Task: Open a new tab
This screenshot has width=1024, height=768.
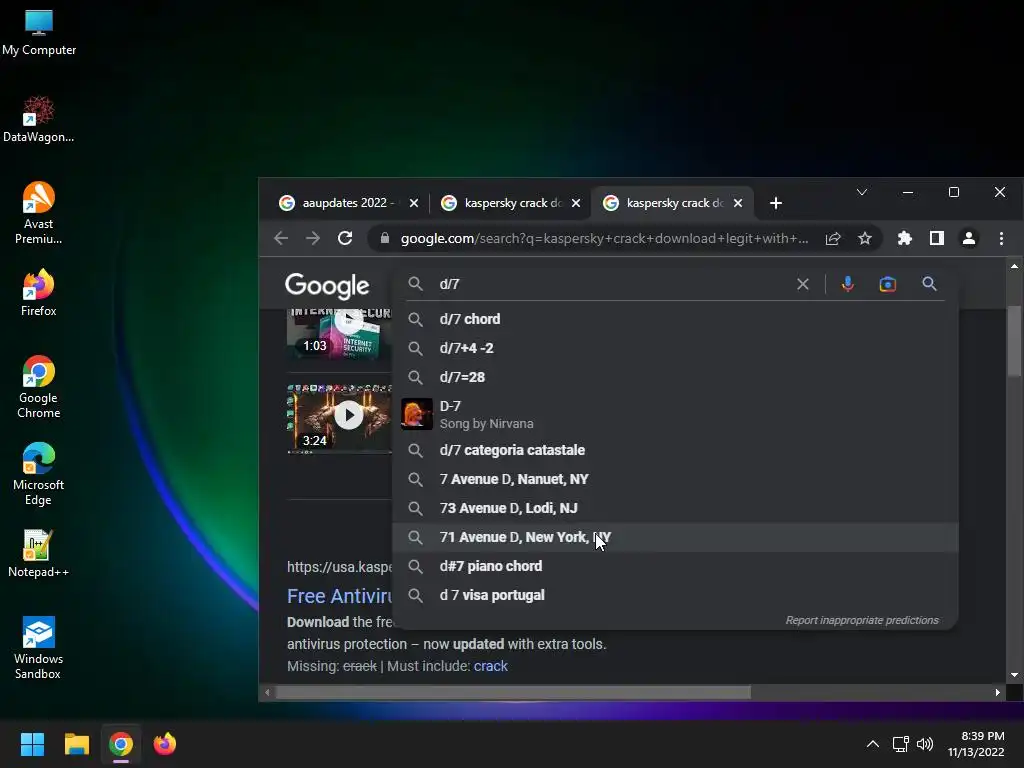Action: [x=776, y=203]
